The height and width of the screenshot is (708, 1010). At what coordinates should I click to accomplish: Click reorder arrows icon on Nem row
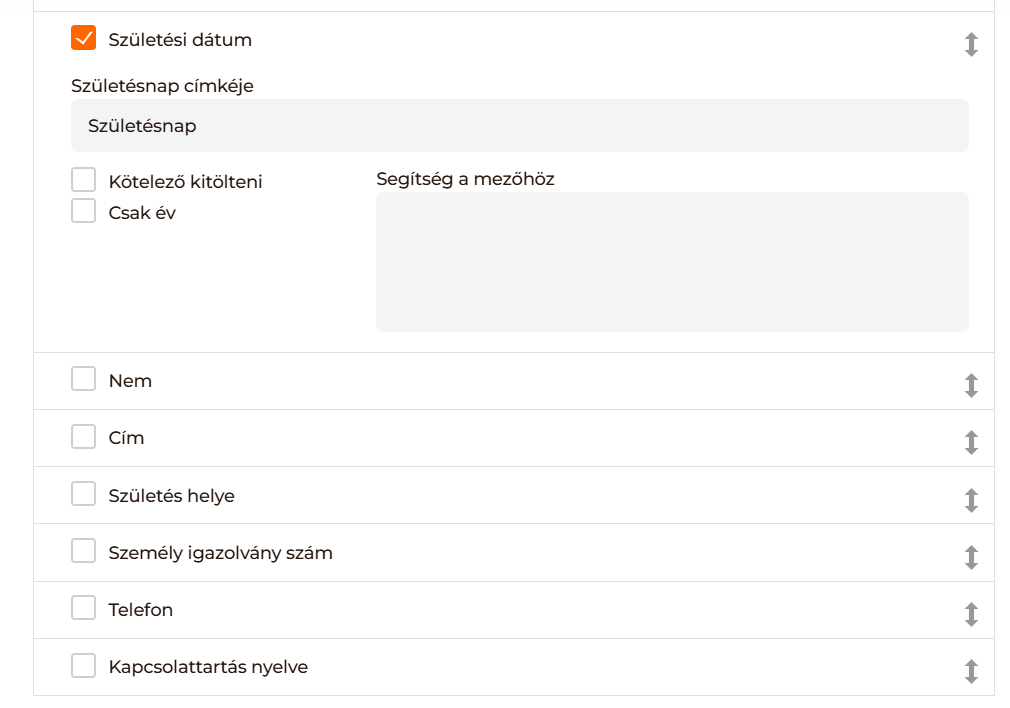970,385
